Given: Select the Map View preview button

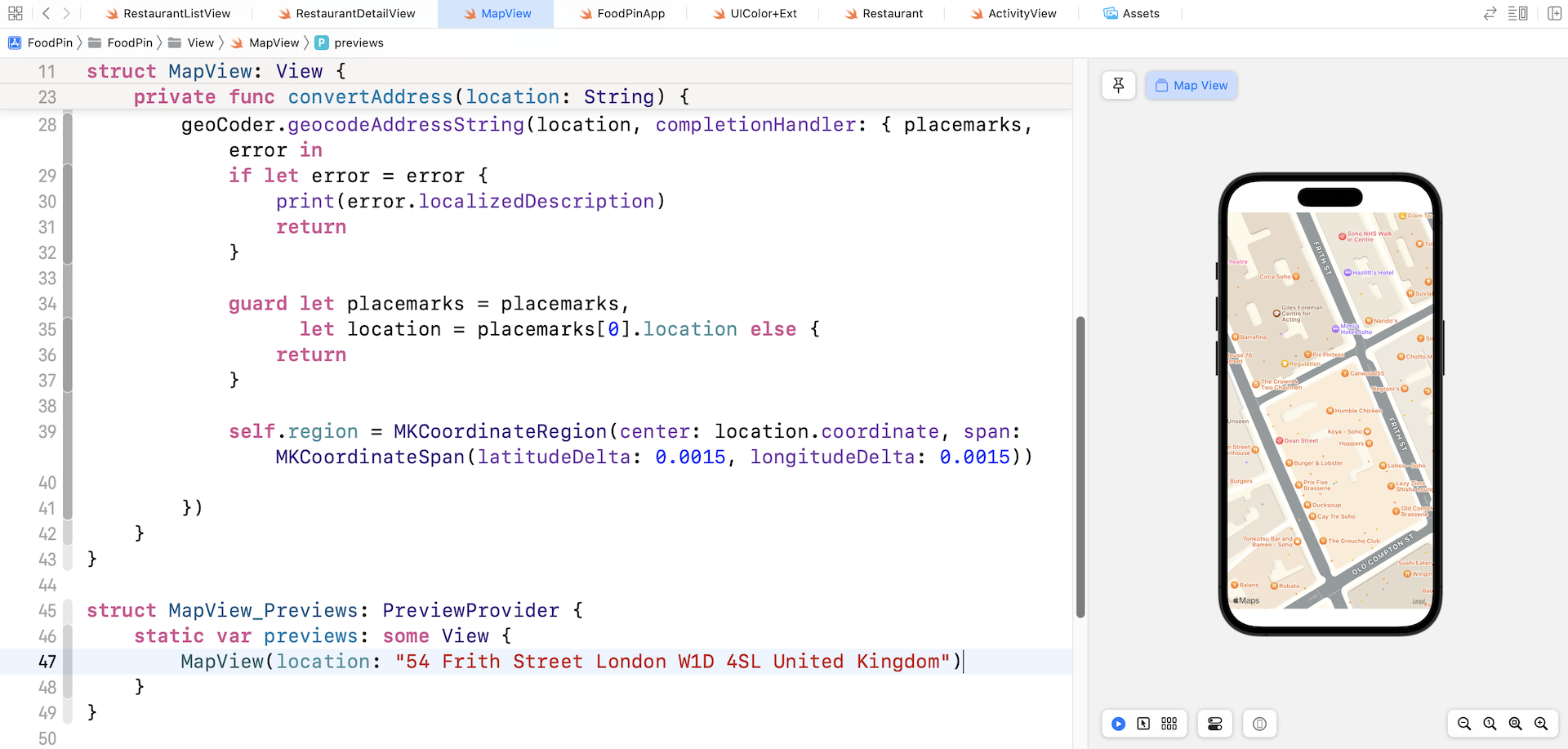Looking at the screenshot, I should pyautogui.click(x=1191, y=85).
